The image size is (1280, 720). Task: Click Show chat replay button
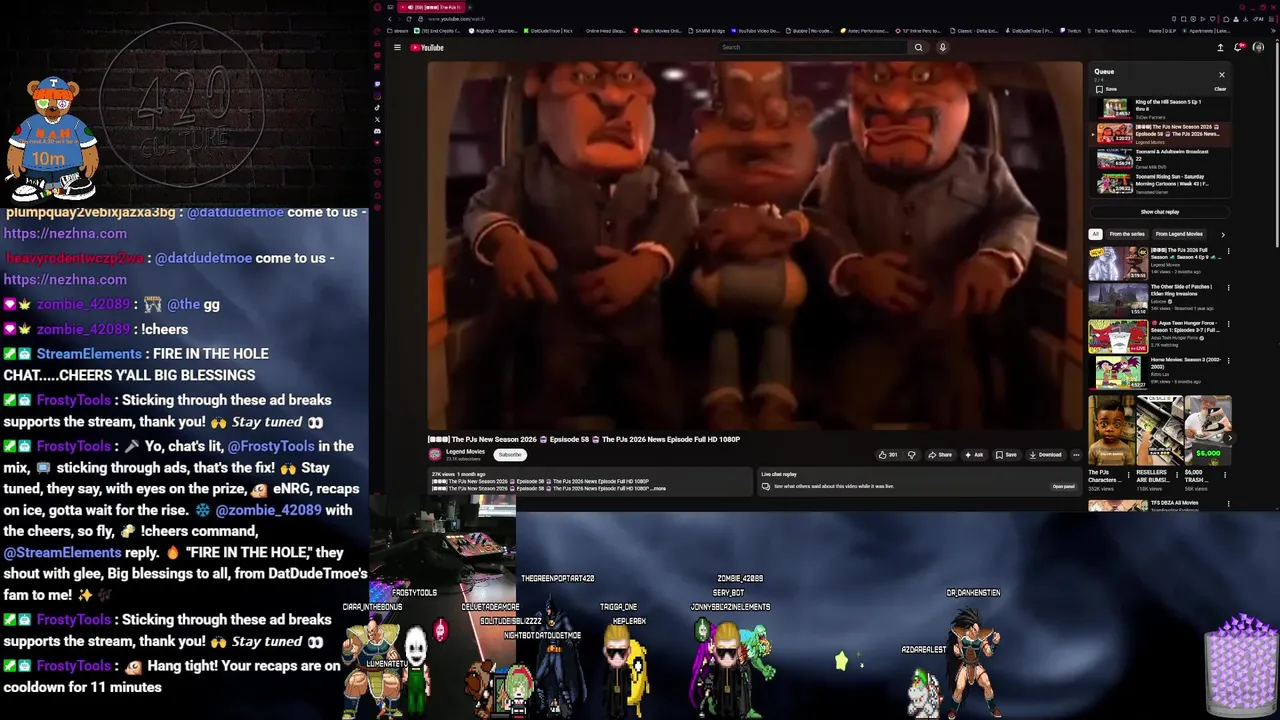pos(1160,212)
